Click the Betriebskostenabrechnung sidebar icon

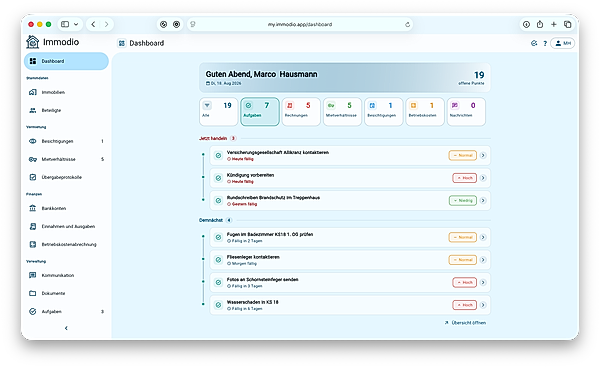(33, 244)
